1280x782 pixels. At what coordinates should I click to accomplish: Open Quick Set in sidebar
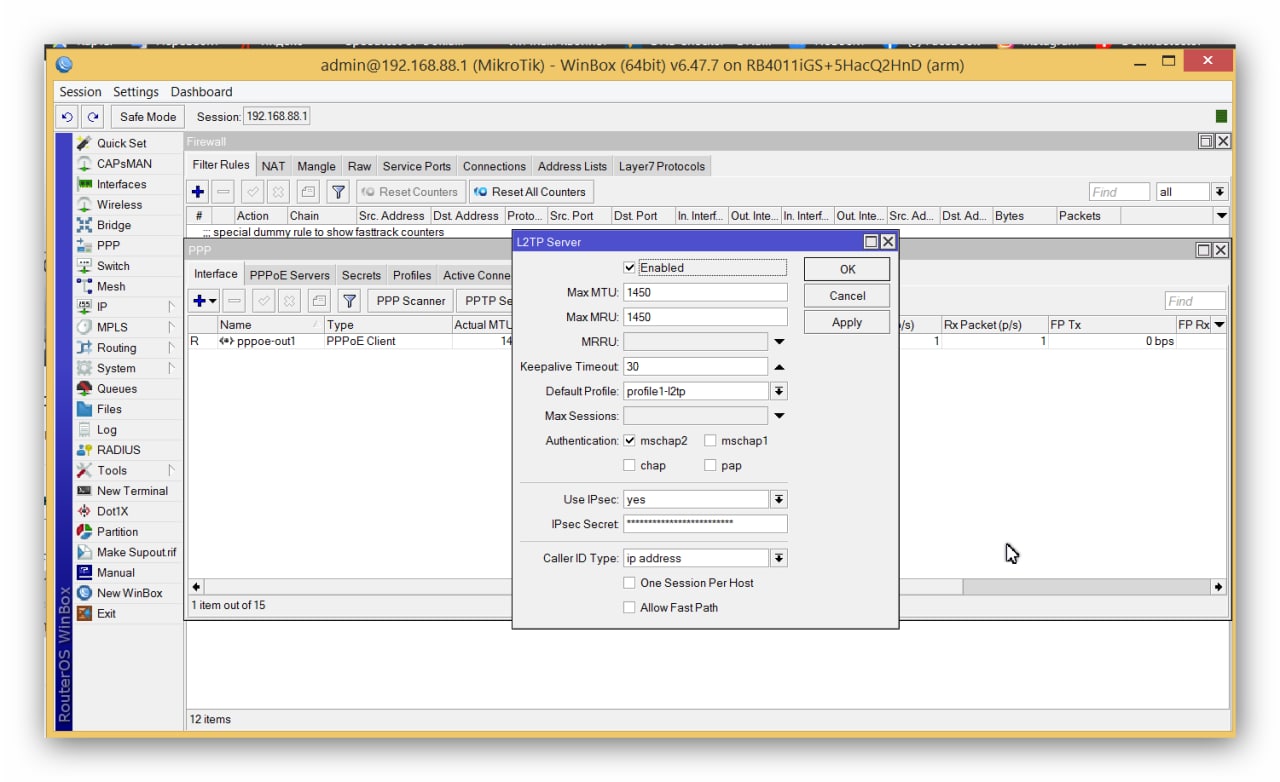coord(121,143)
